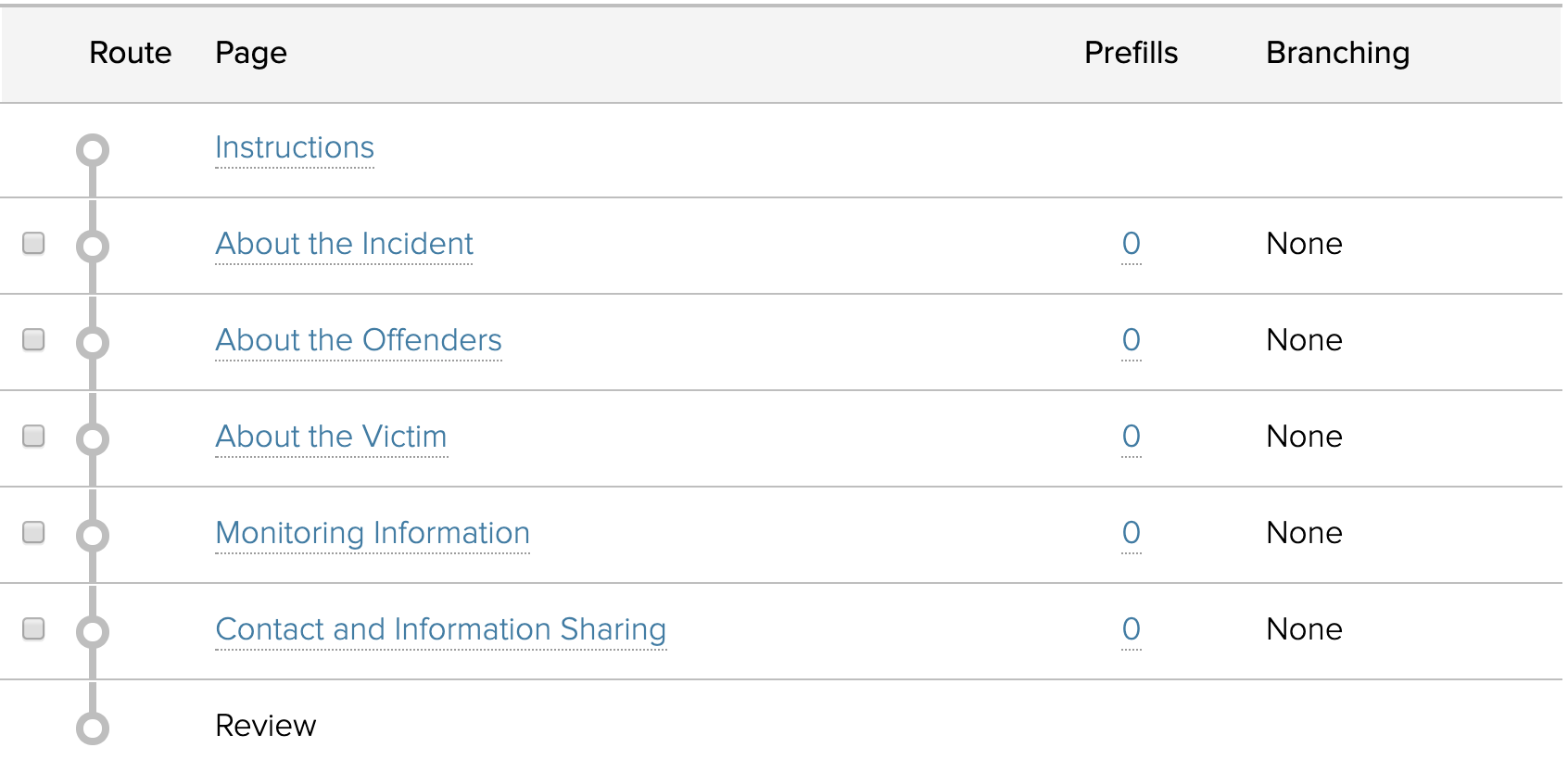
Task: Open prefills count for About the Victim
Action: [x=1131, y=437]
